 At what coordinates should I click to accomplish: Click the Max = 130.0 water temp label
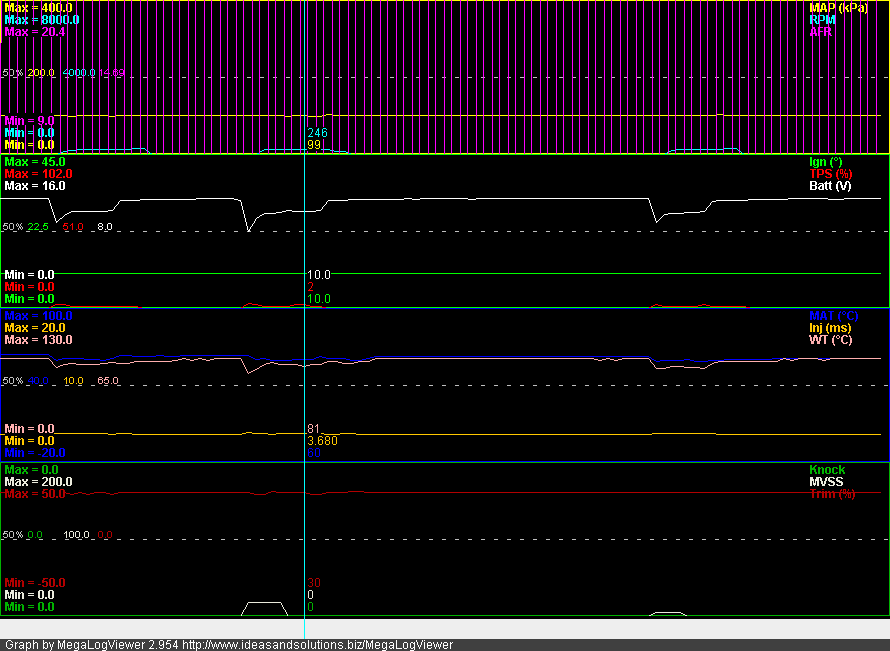coord(38,340)
